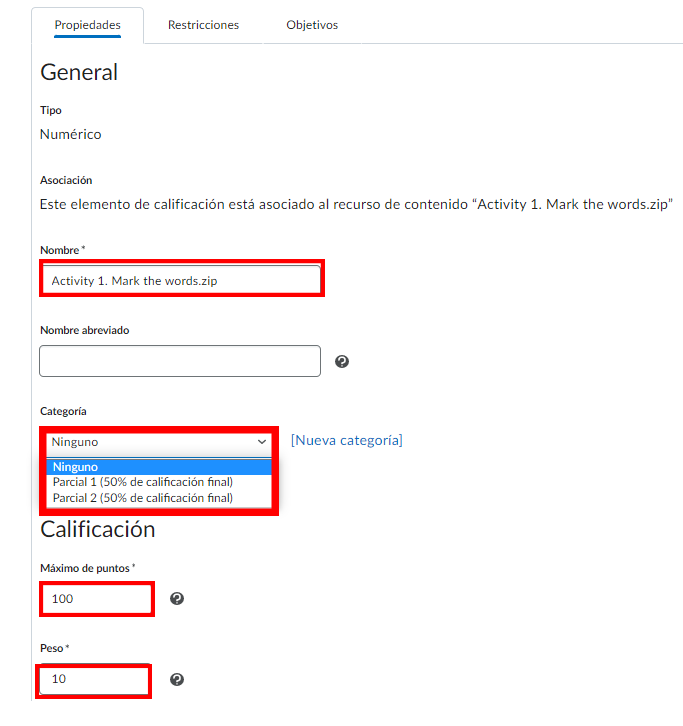
Task: Pick Parcial 2 (50% de calificación final)
Action: (x=143, y=497)
